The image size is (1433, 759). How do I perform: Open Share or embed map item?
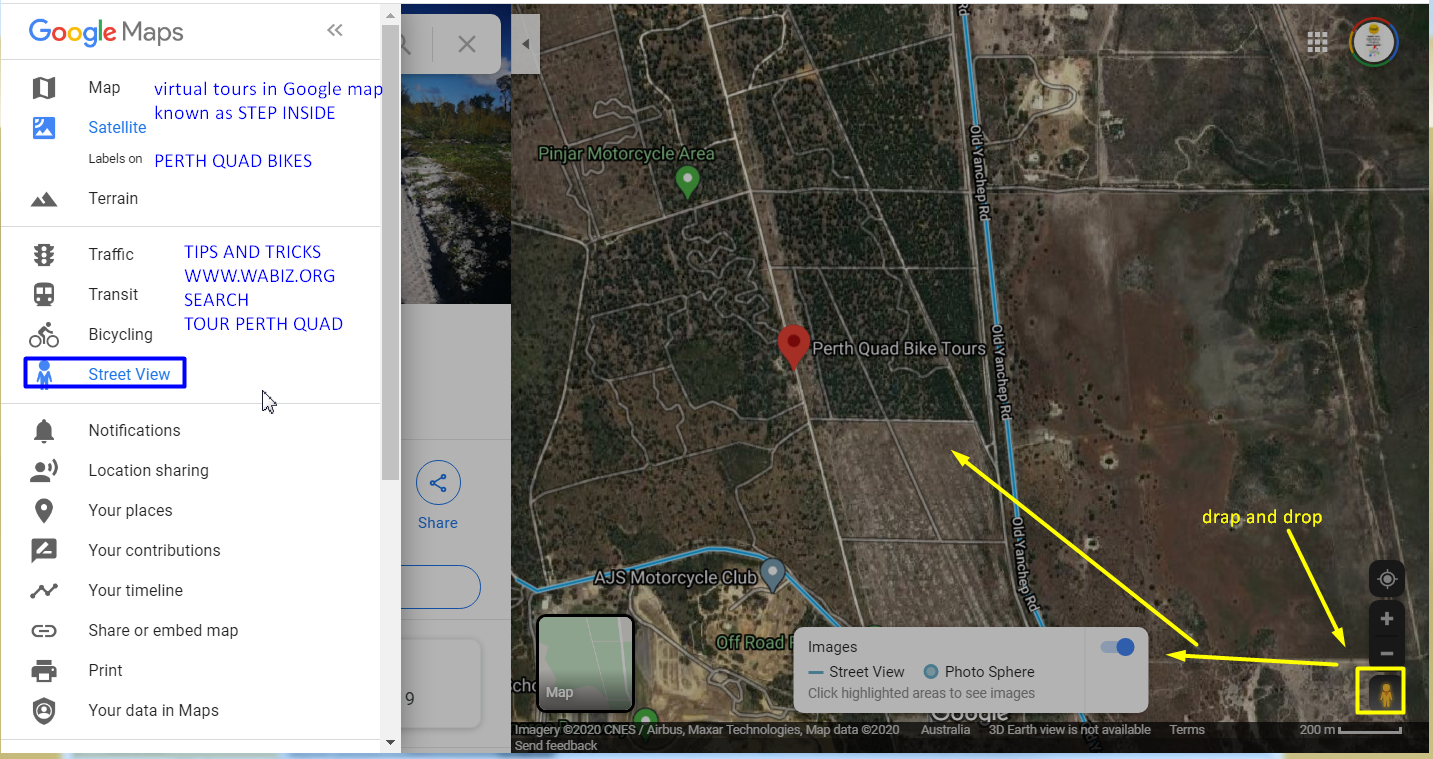pos(163,631)
